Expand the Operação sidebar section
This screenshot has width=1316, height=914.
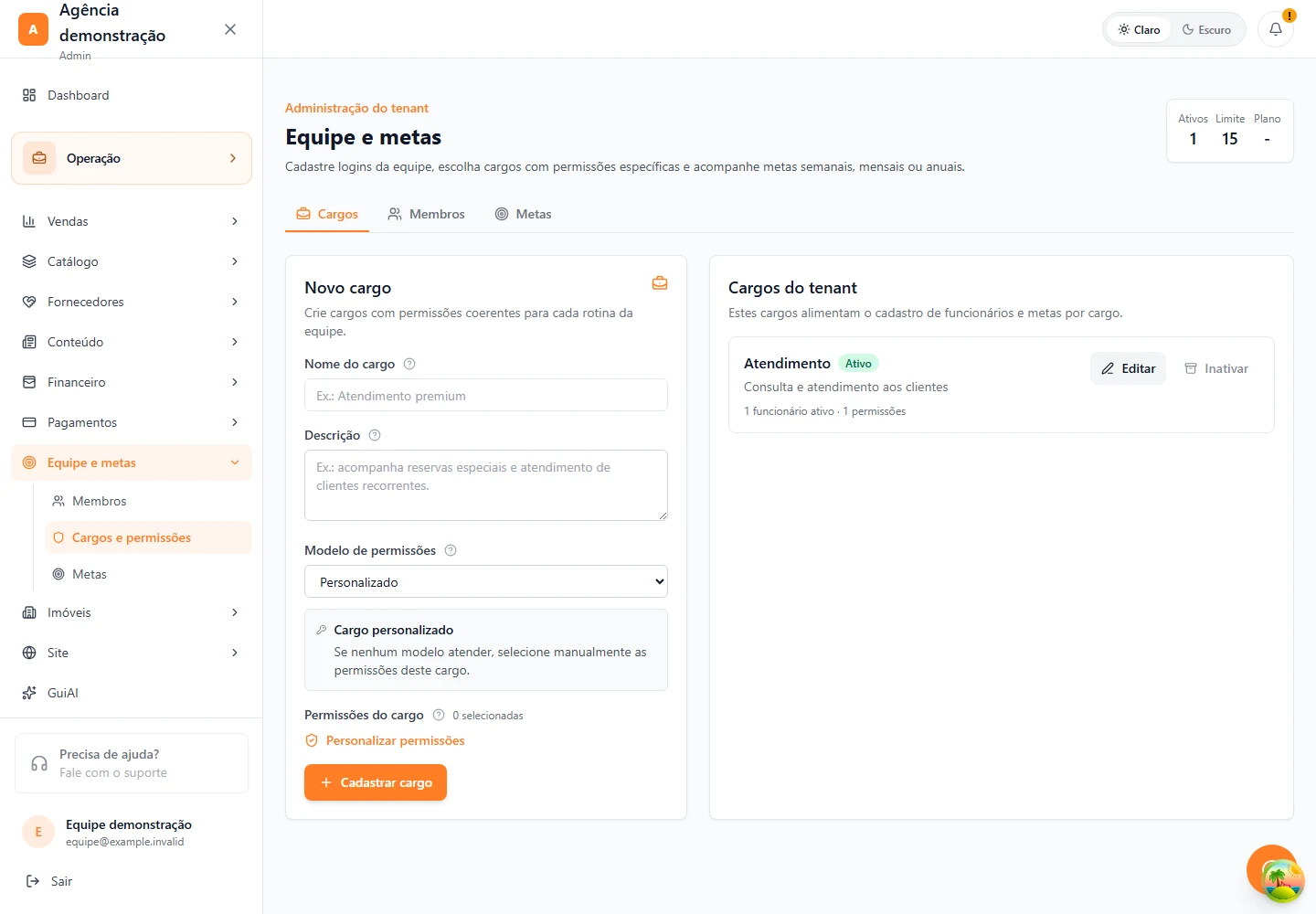click(x=132, y=158)
